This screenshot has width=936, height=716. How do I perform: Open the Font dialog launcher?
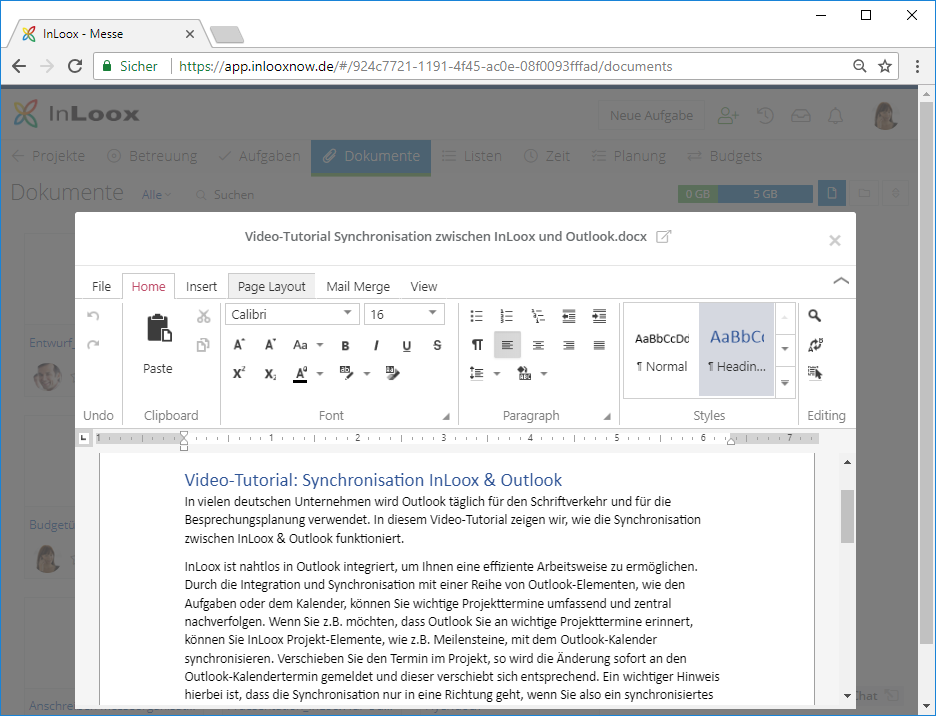(x=445, y=416)
